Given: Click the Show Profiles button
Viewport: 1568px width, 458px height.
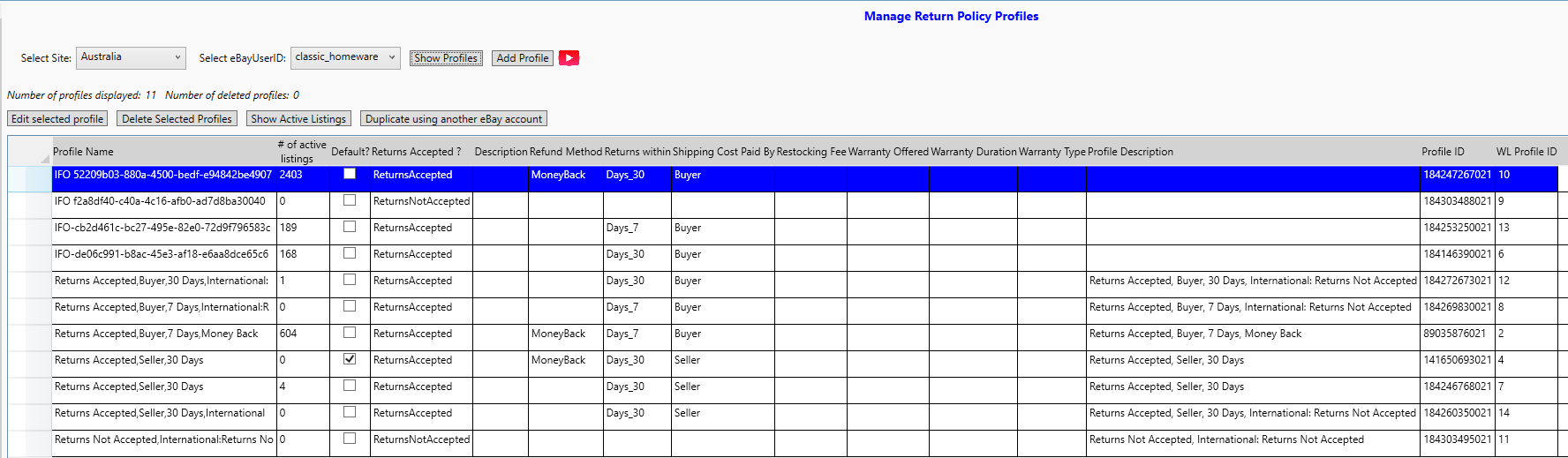Looking at the screenshot, I should [x=446, y=58].
